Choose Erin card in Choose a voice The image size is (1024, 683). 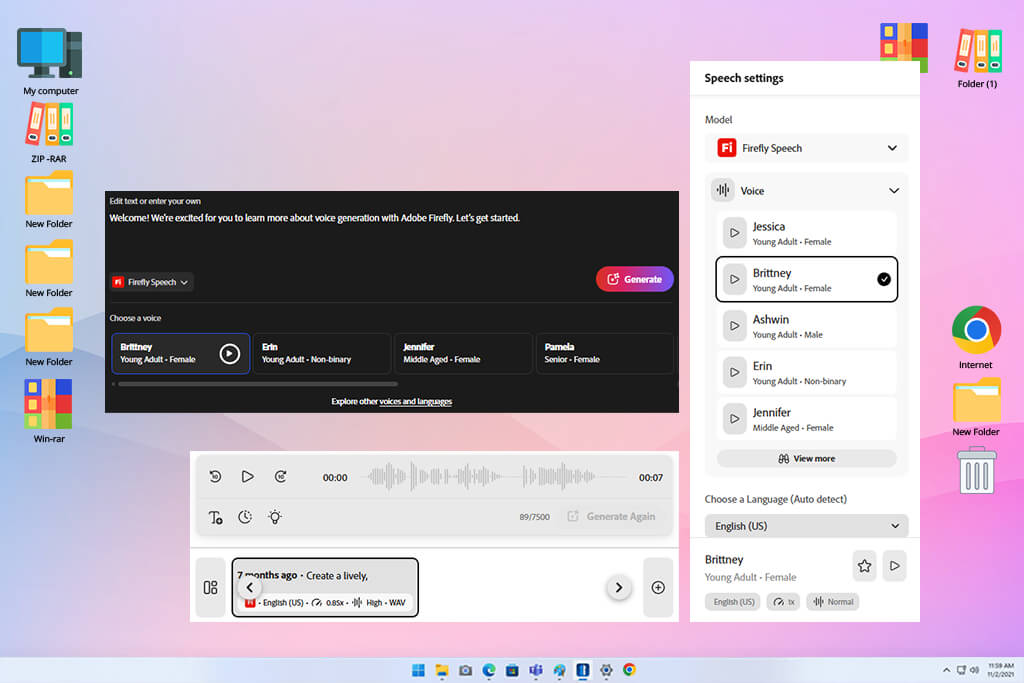pyautogui.click(x=321, y=353)
